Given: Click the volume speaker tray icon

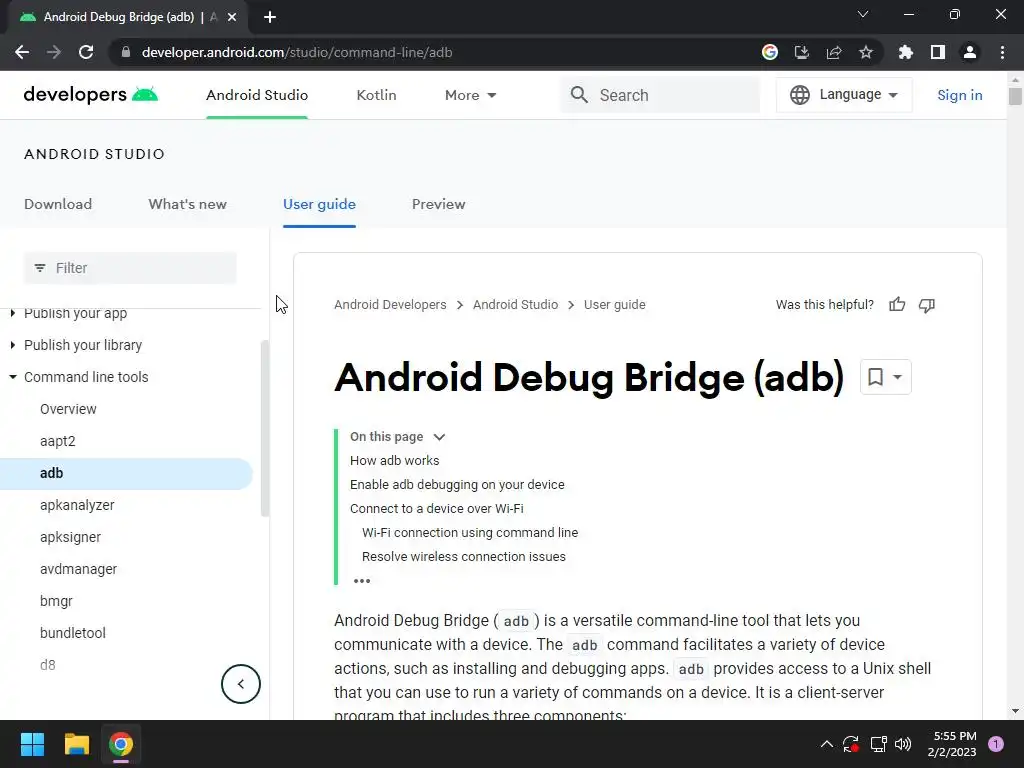Looking at the screenshot, I should pos(903,744).
